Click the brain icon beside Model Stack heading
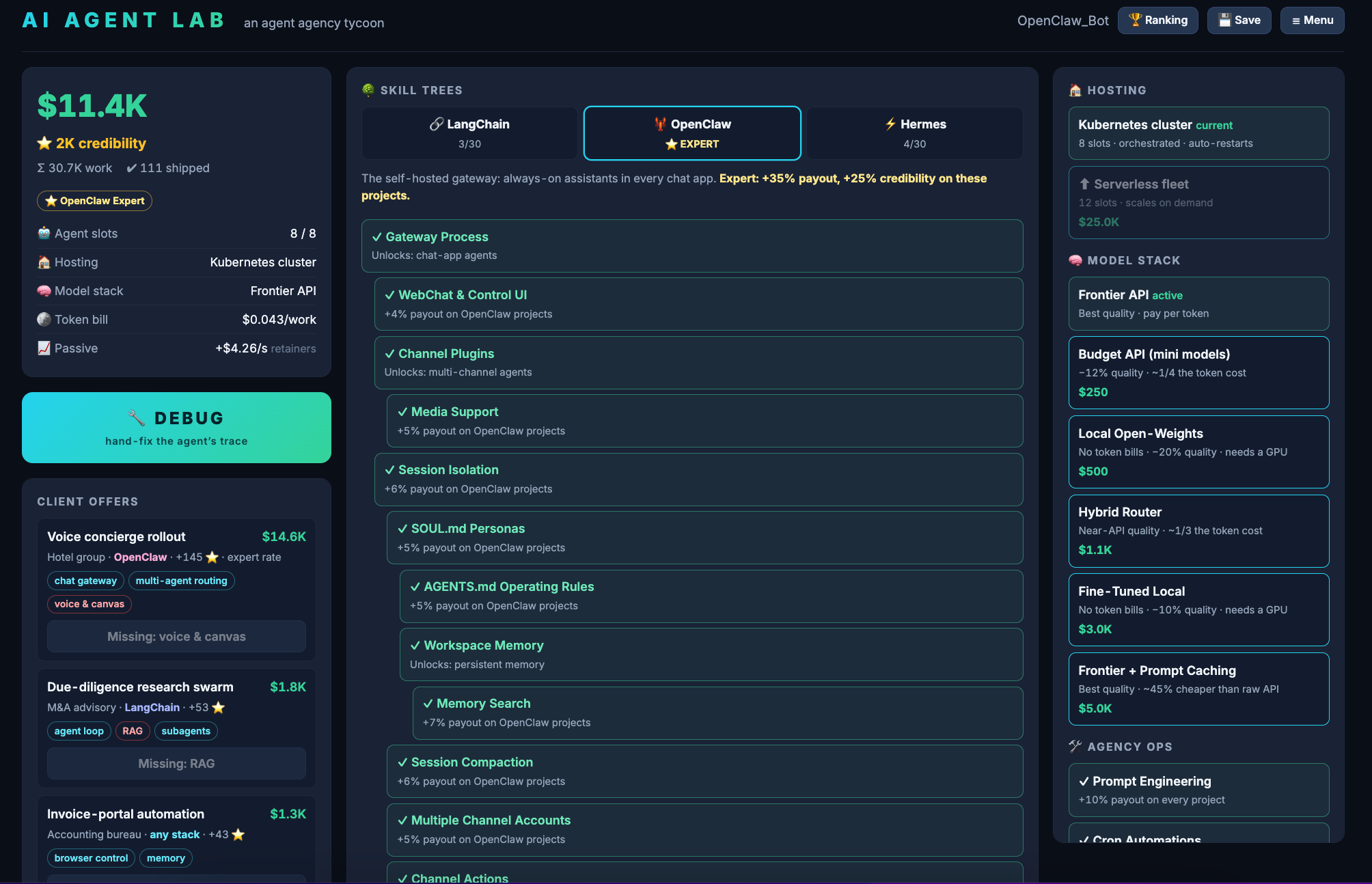 point(1075,260)
